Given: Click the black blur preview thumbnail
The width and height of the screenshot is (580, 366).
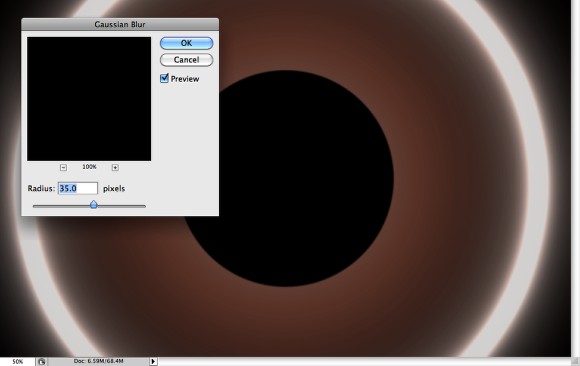Looking at the screenshot, I should [89, 99].
